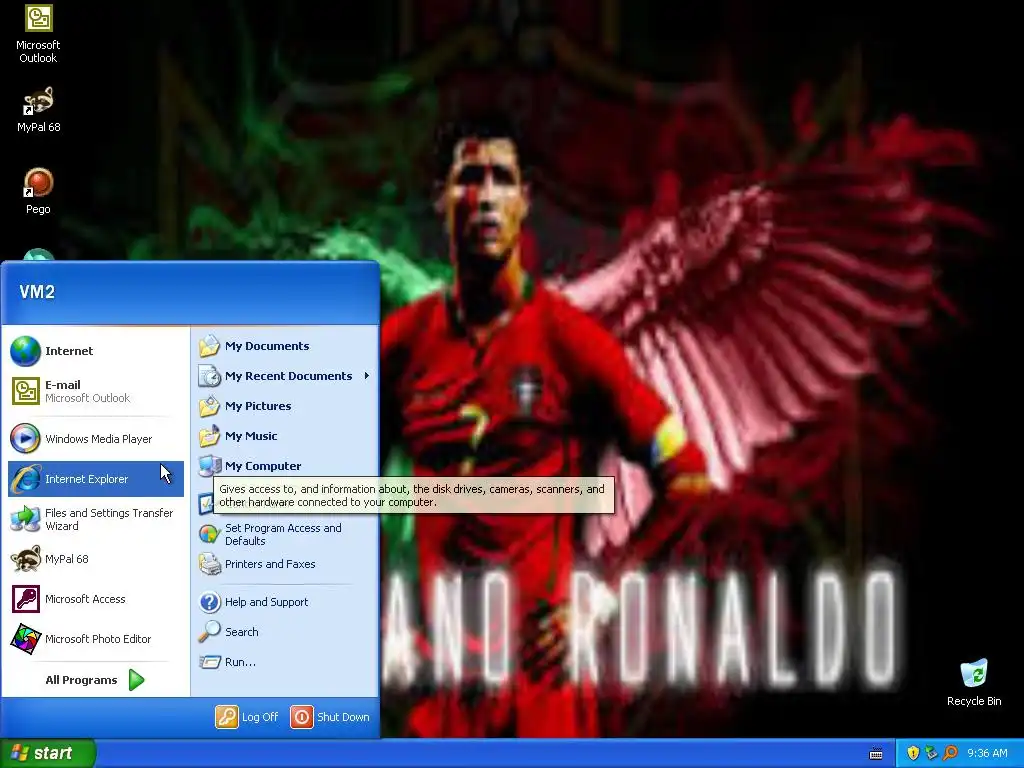Open Files and Settings Transfer Wizard
Viewport: 1024px width, 768px height.
tap(95, 519)
